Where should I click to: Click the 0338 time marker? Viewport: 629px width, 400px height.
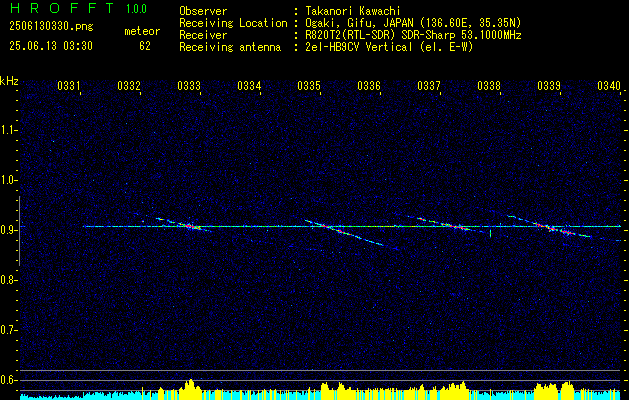(x=489, y=85)
